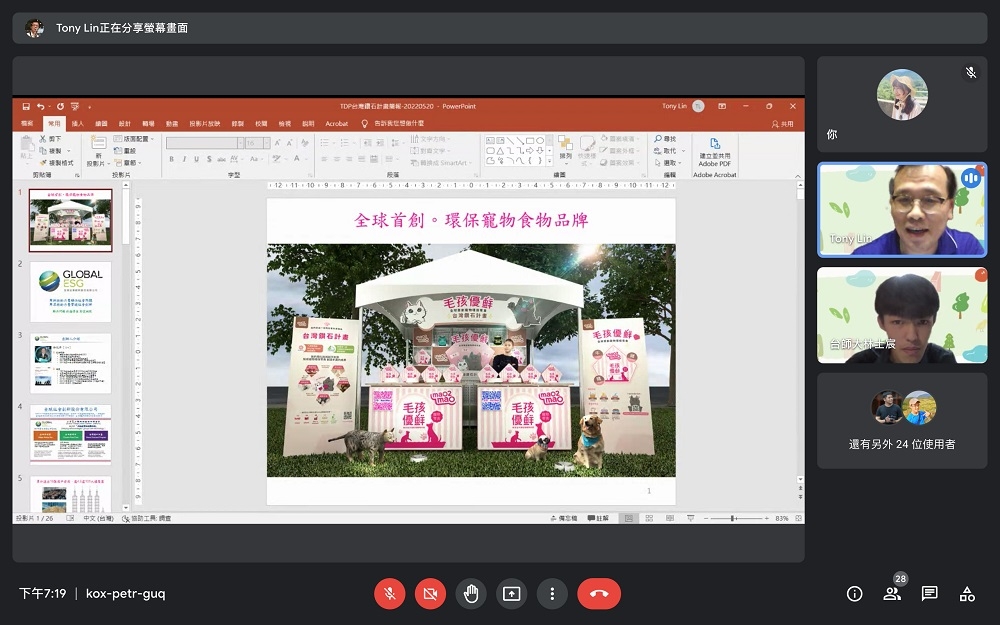This screenshot has height=625, width=1000.
Task: Toggle strikethrough abc button
Action: [x=221, y=159]
